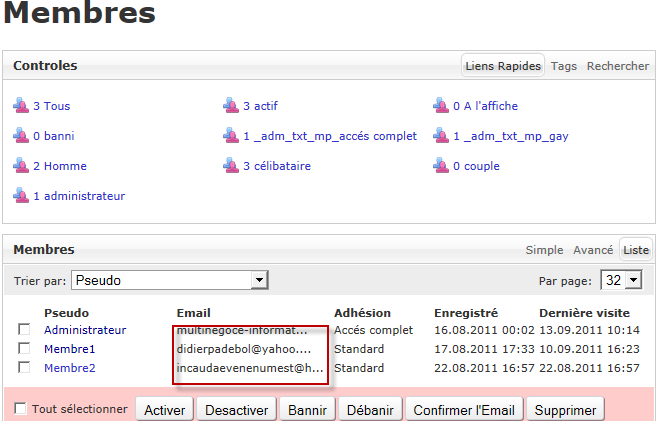Click the user icon beside '0 banni'
The height and width of the screenshot is (421, 656).
pos(21,136)
